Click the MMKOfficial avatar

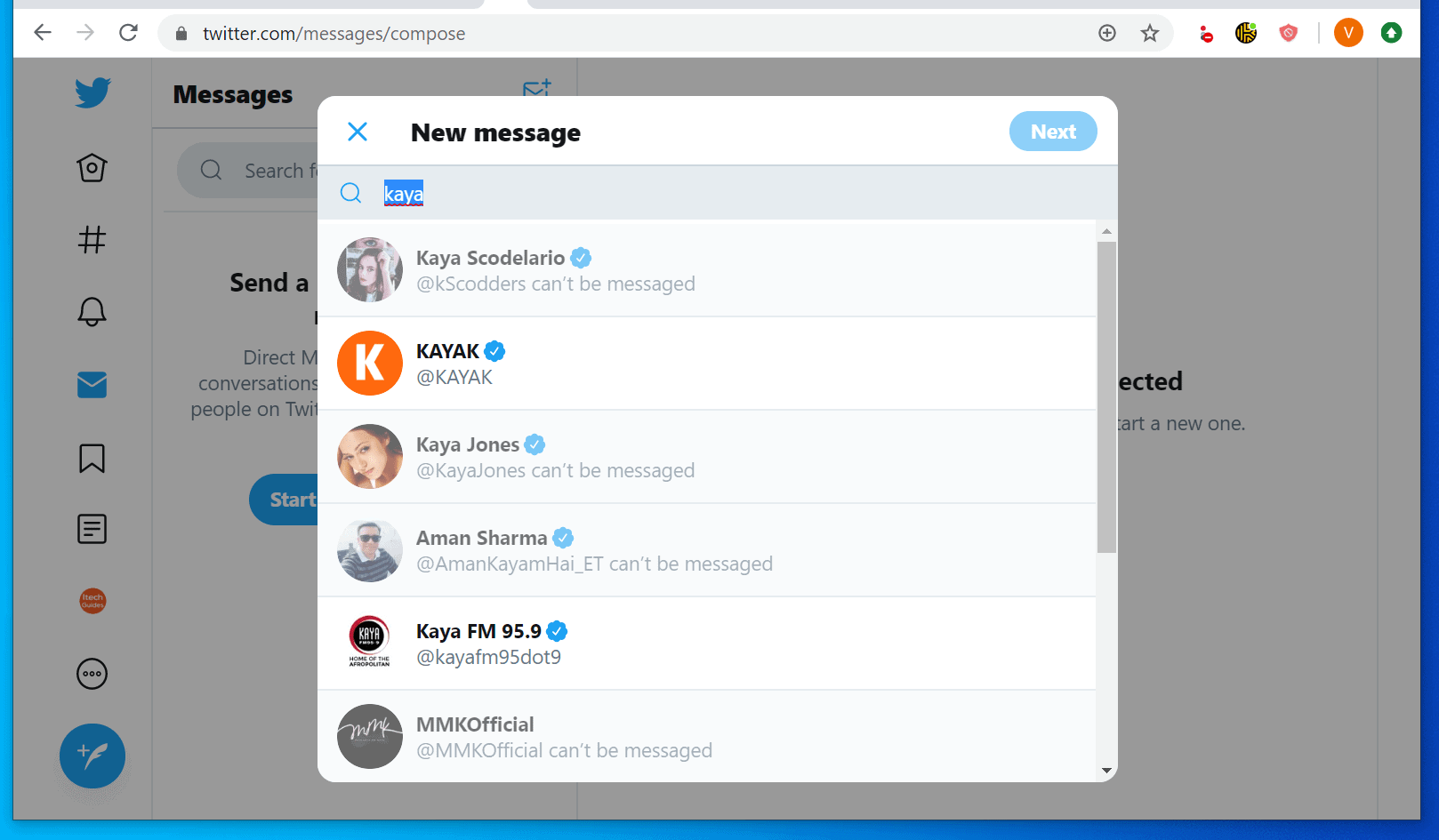pyautogui.click(x=370, y=736)
